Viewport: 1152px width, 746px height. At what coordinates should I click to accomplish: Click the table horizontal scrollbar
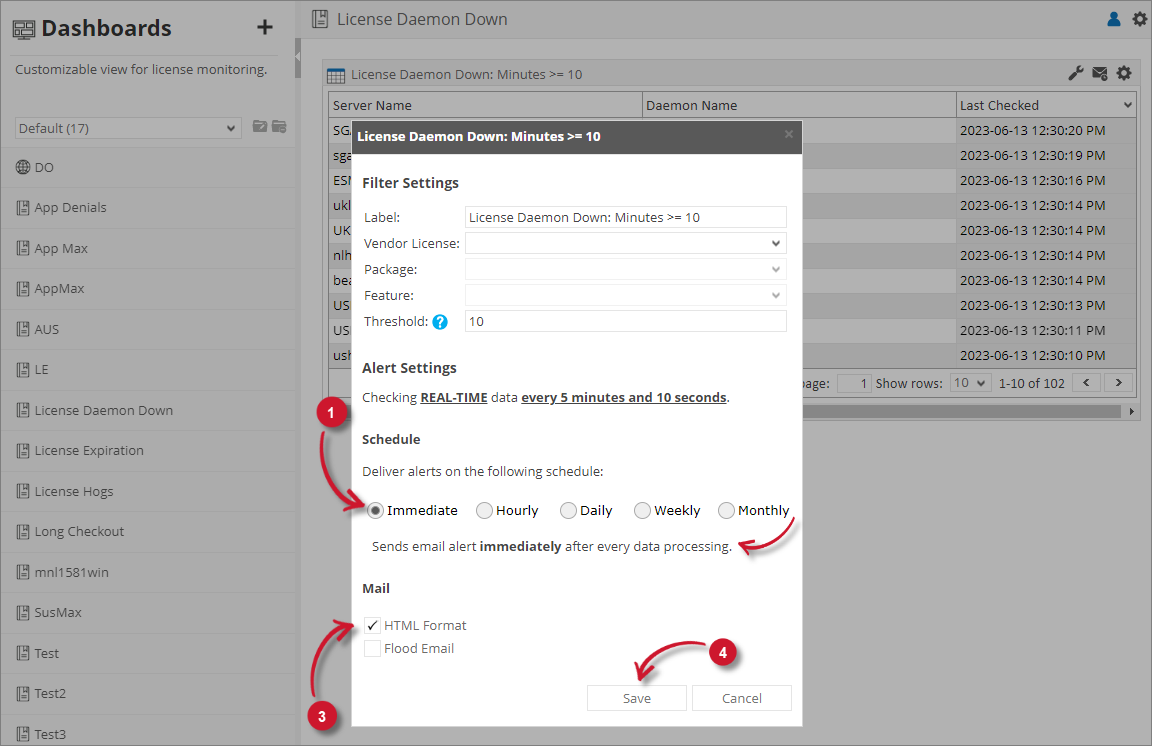961,412
